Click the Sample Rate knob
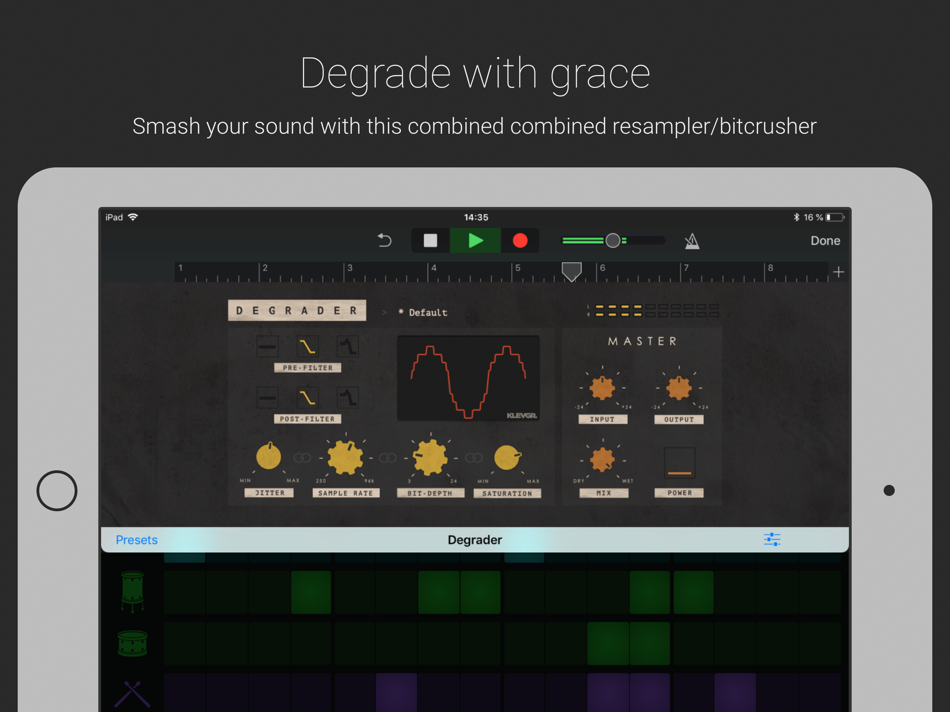Image resolution: width=950 pixels, height=712 pixels. [x=345, y=457]
